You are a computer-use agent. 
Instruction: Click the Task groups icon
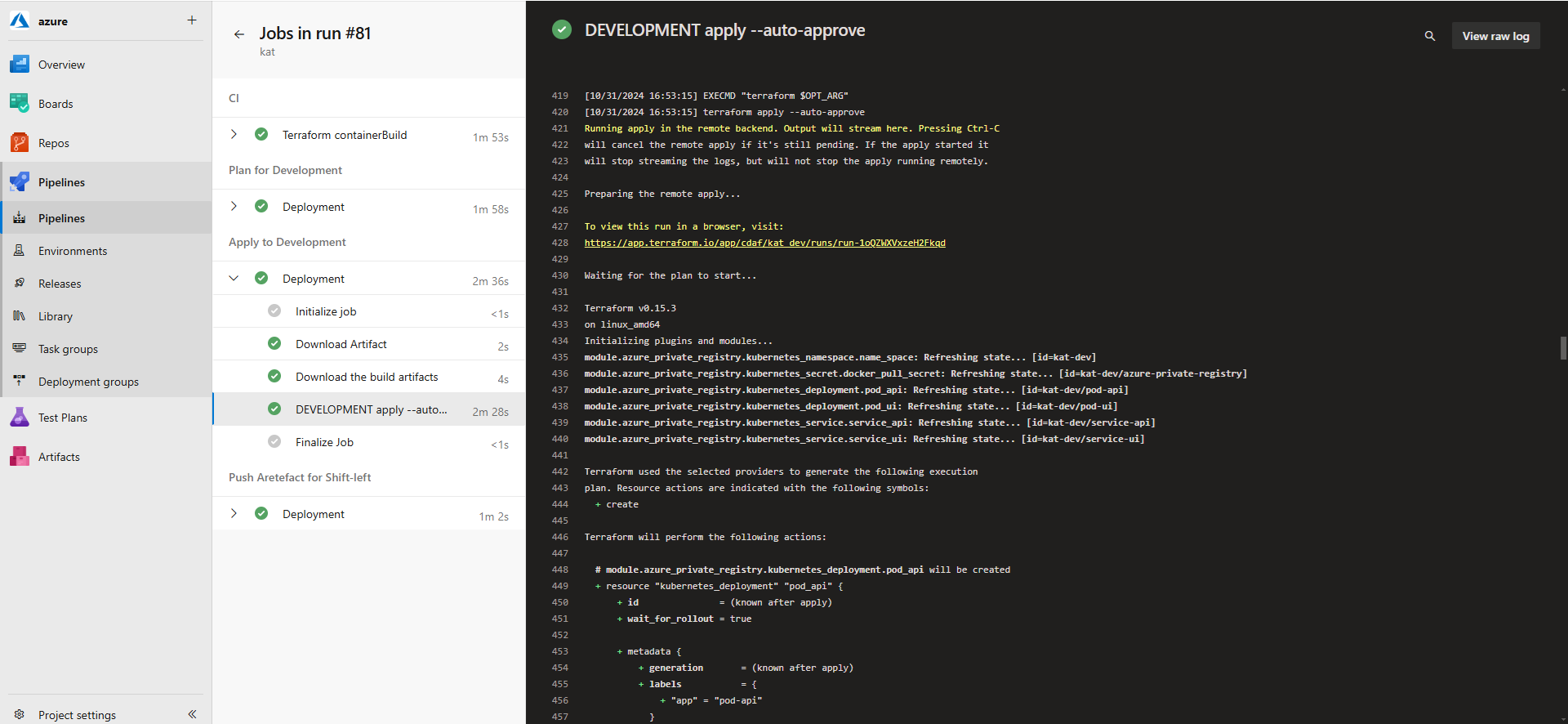tap(20, 348)
